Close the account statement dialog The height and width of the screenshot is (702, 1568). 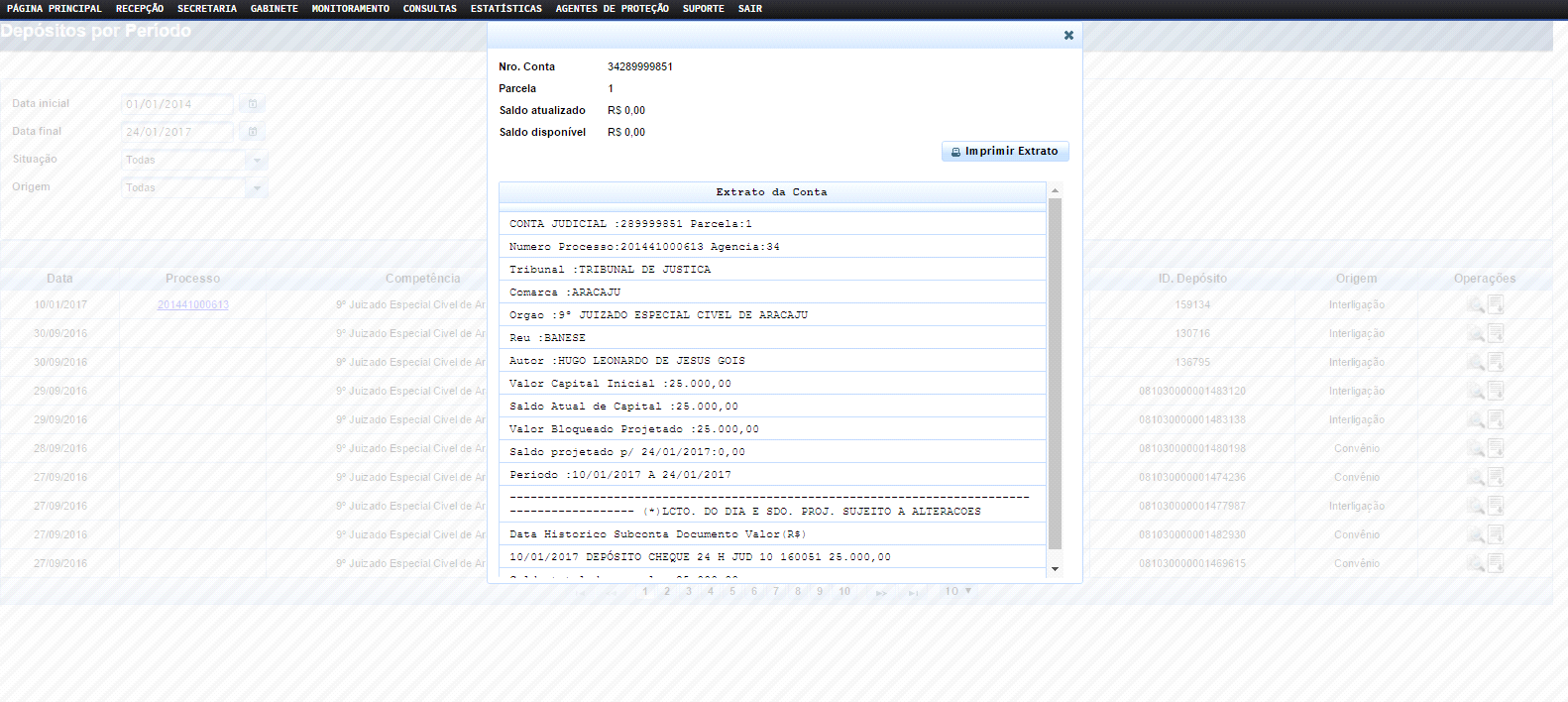1068,35
